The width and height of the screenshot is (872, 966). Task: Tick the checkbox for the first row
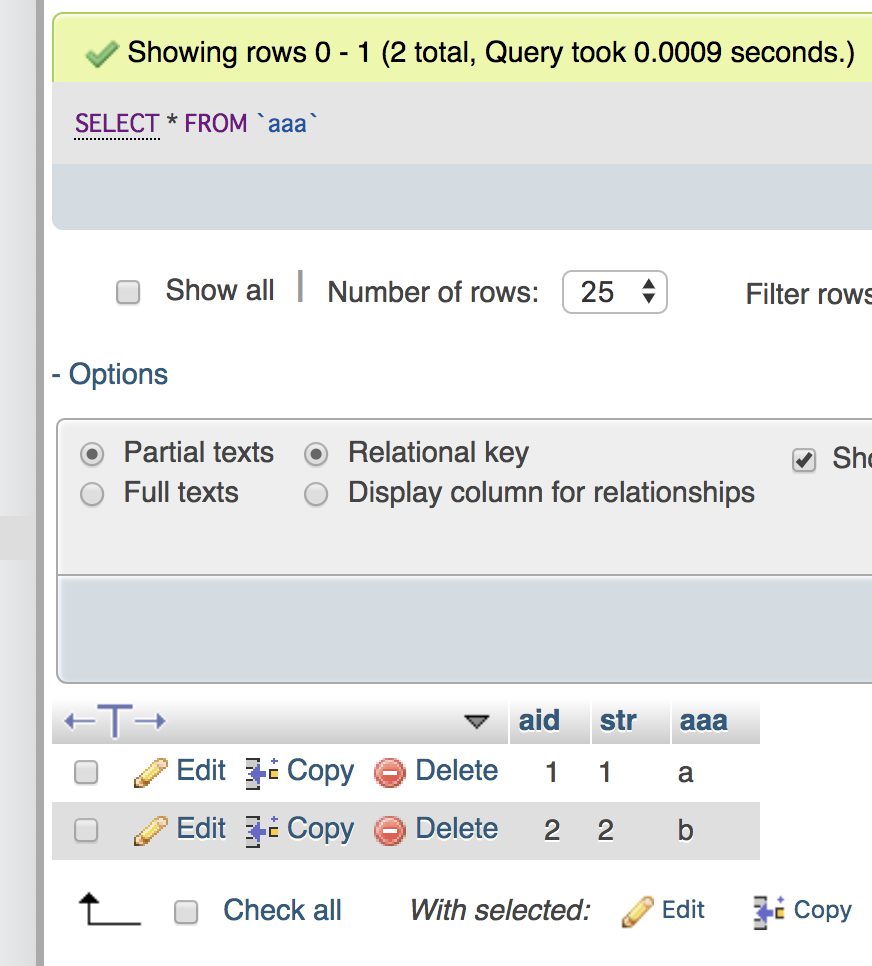coord(87,772)
